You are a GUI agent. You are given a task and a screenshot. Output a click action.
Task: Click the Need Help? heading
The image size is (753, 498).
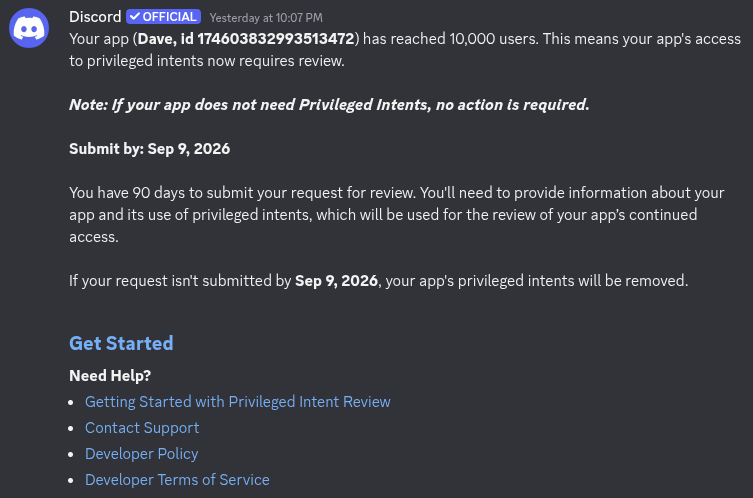coord(110,376)
